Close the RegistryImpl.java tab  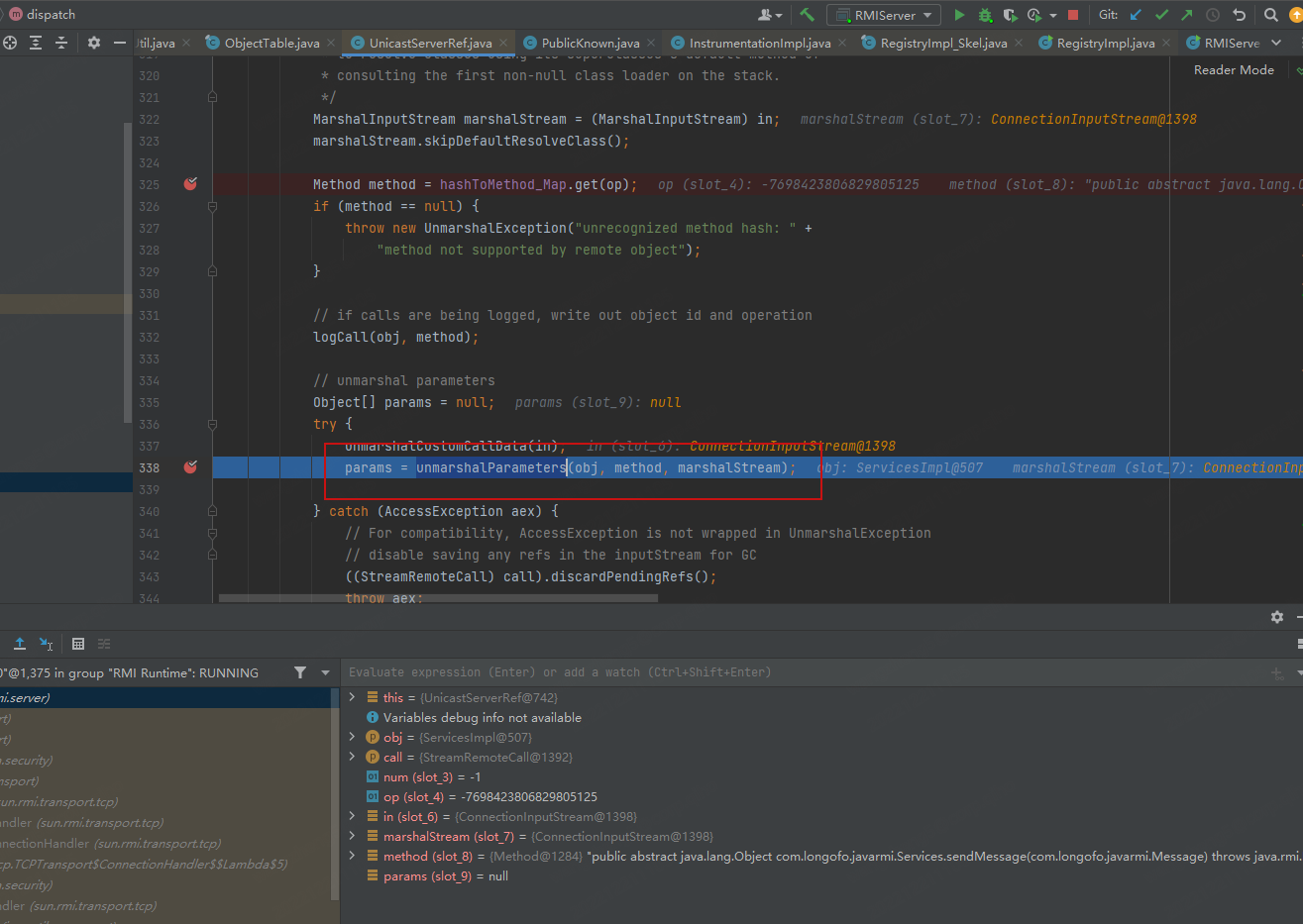(x=1165, y=43)
